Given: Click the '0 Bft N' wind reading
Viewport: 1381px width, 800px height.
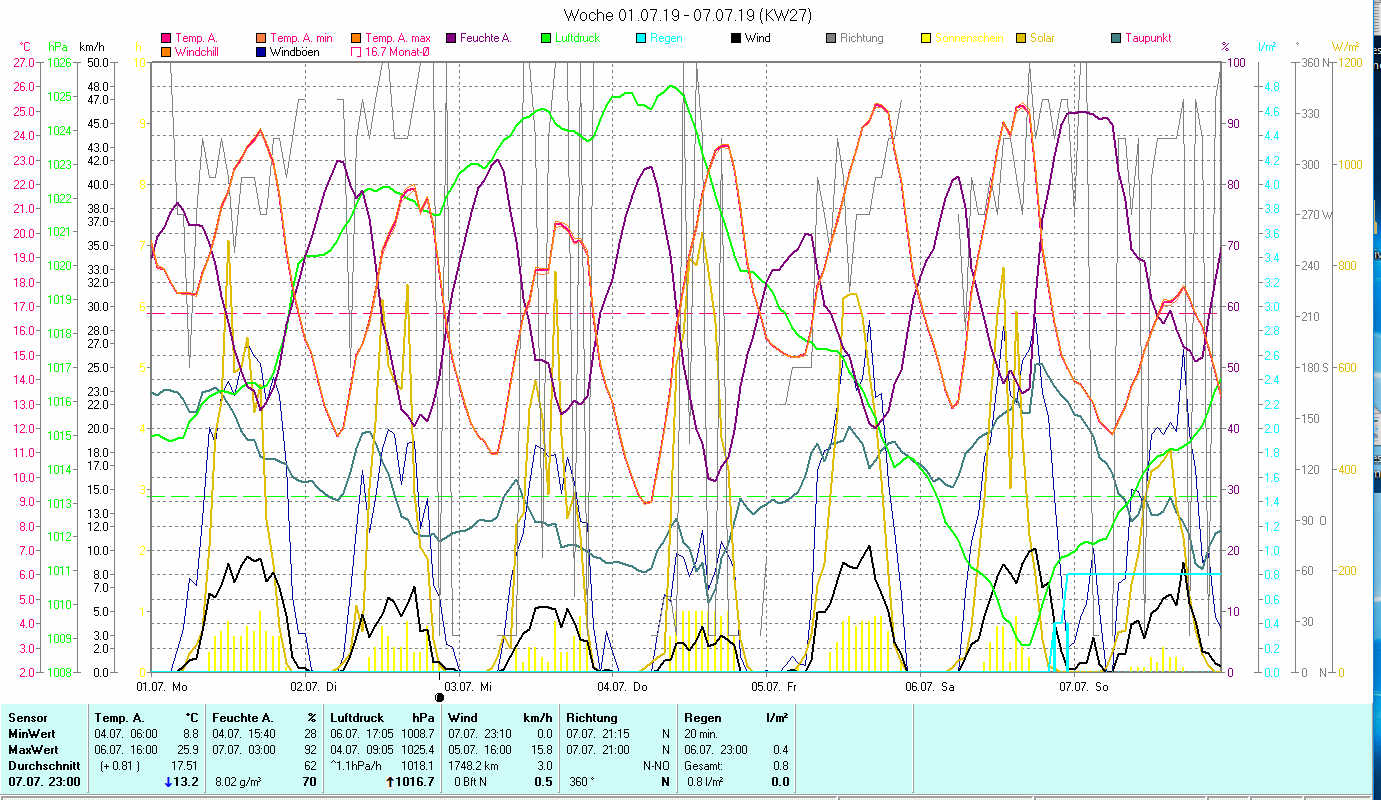Looking at the screenshot, I should (x=470, y=782).
